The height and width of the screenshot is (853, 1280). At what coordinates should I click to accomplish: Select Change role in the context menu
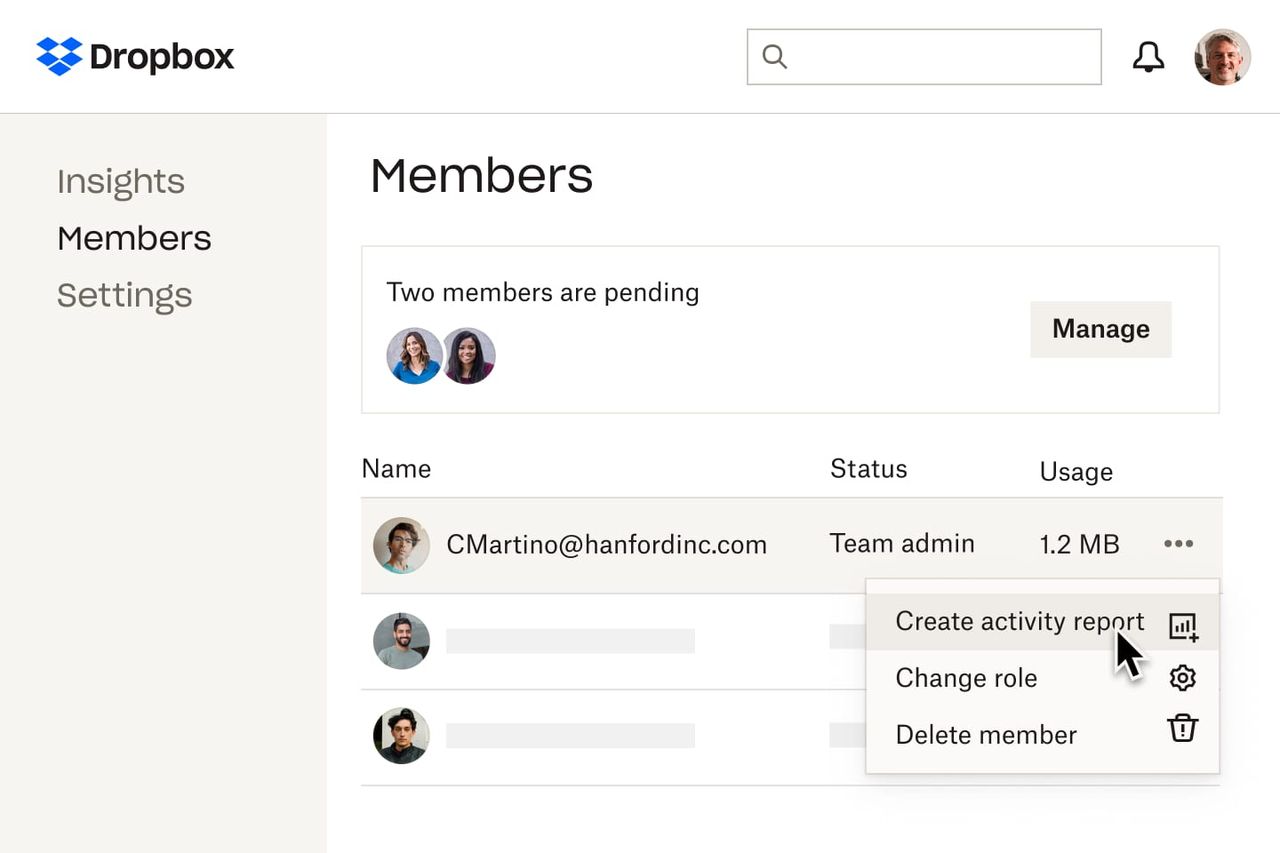966,678
